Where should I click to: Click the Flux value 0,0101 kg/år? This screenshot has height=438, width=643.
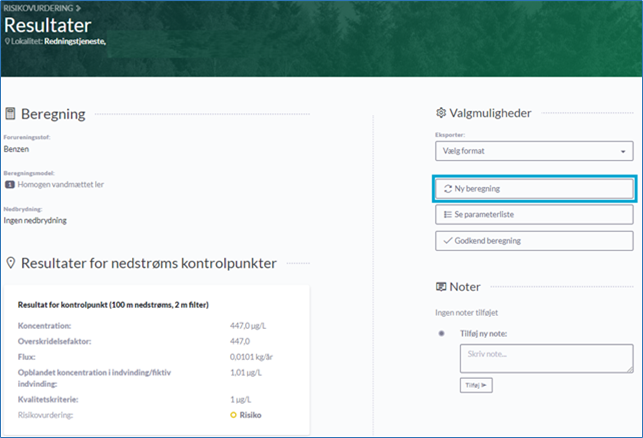point(251,357)
